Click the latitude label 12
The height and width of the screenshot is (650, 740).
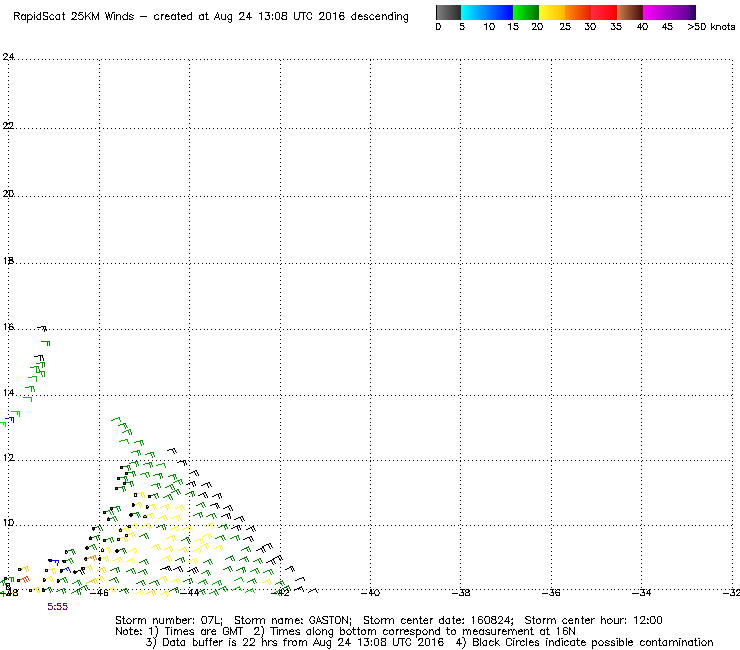[8, 458]
